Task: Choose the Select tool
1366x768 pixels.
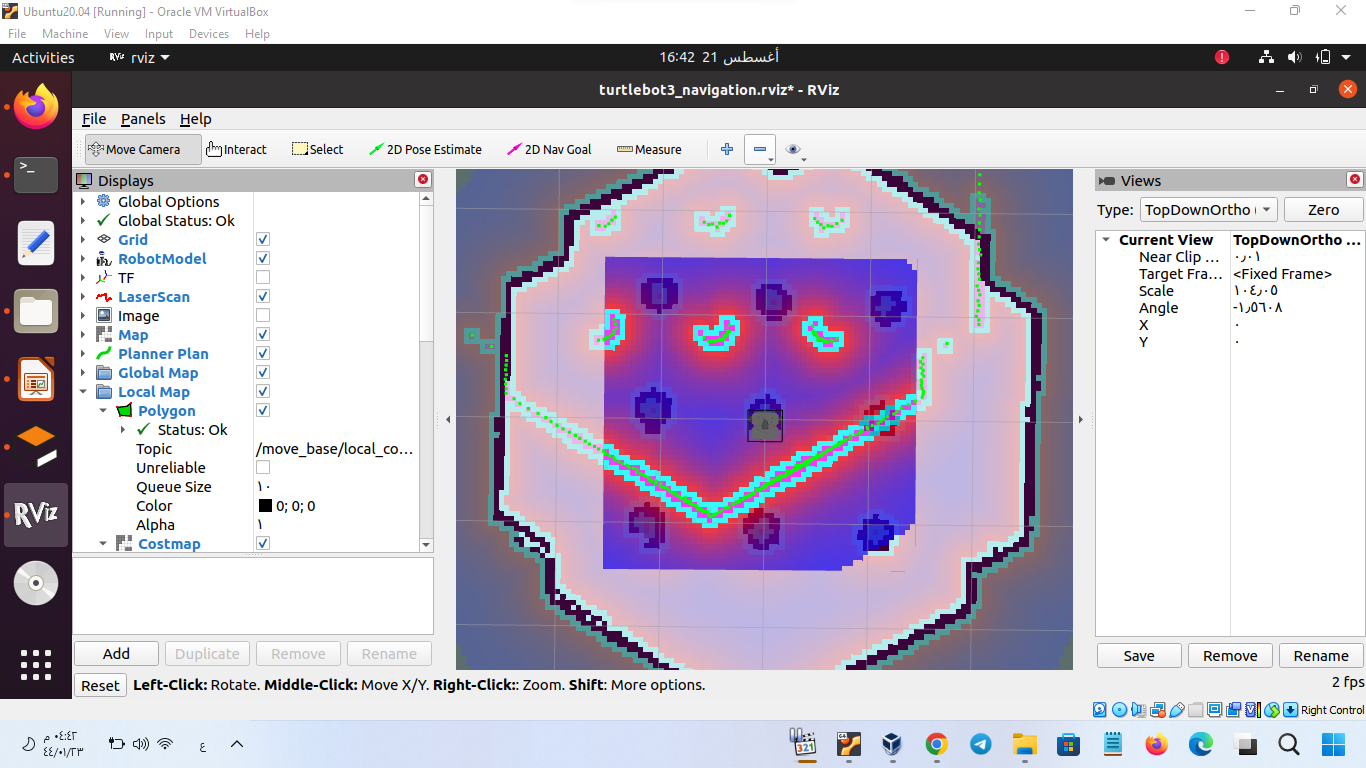Action: pos(317,150)
